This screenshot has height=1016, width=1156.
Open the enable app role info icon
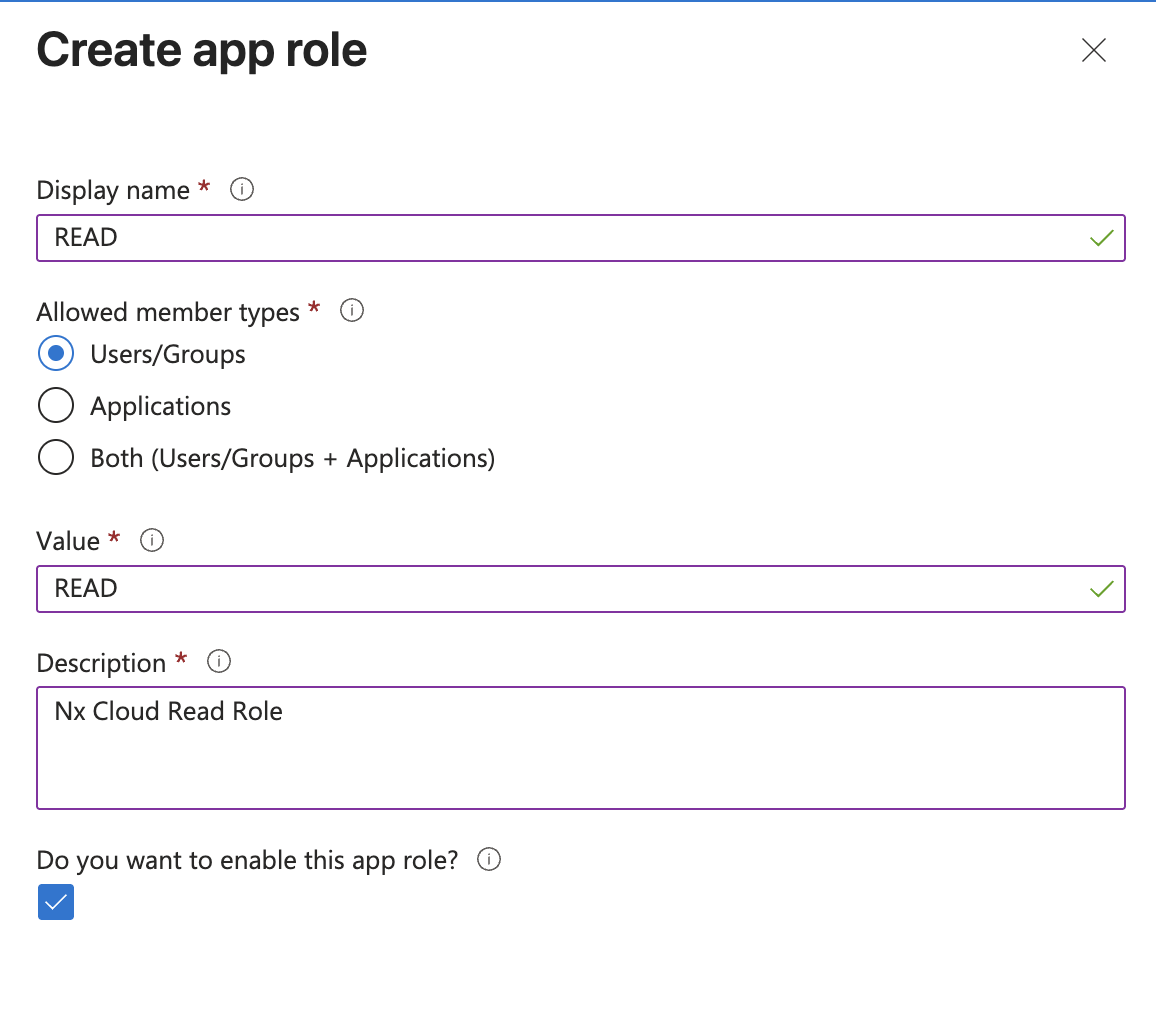click(x=489, y=859)
